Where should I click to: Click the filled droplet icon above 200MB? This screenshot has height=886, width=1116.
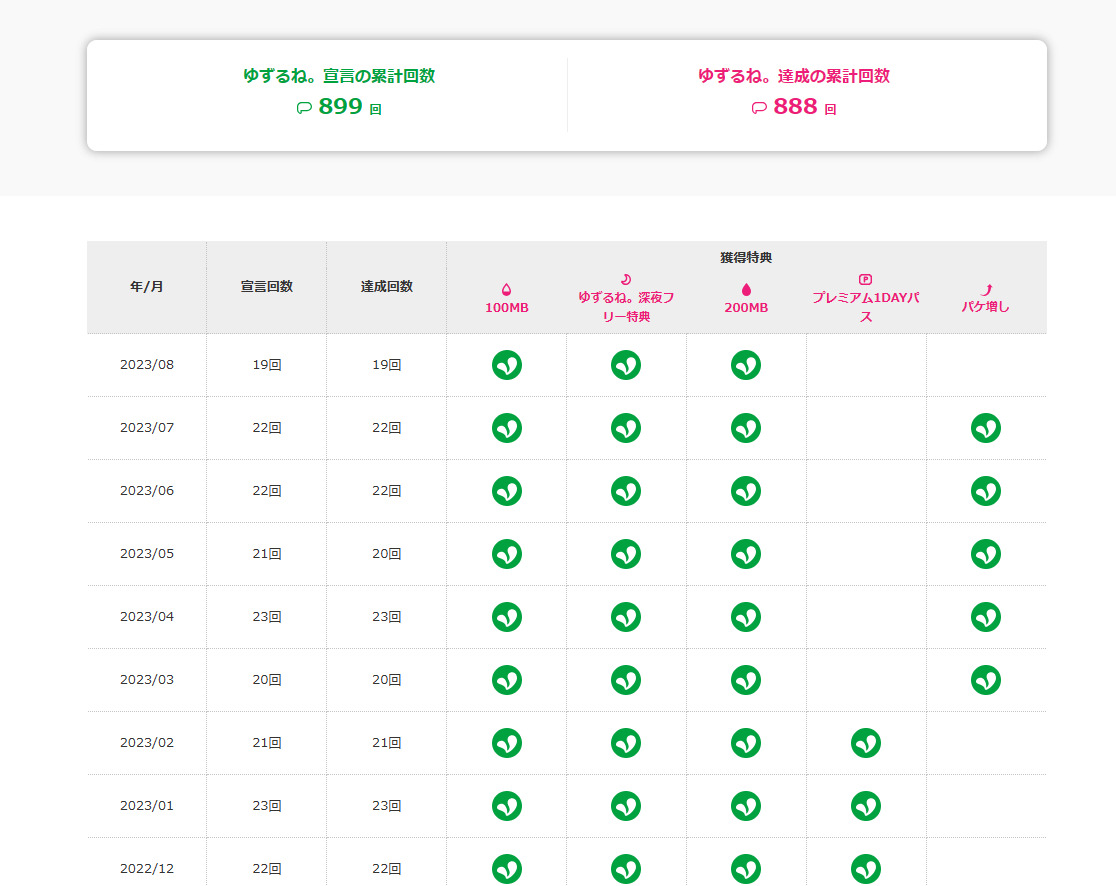(x=746, y=290)
